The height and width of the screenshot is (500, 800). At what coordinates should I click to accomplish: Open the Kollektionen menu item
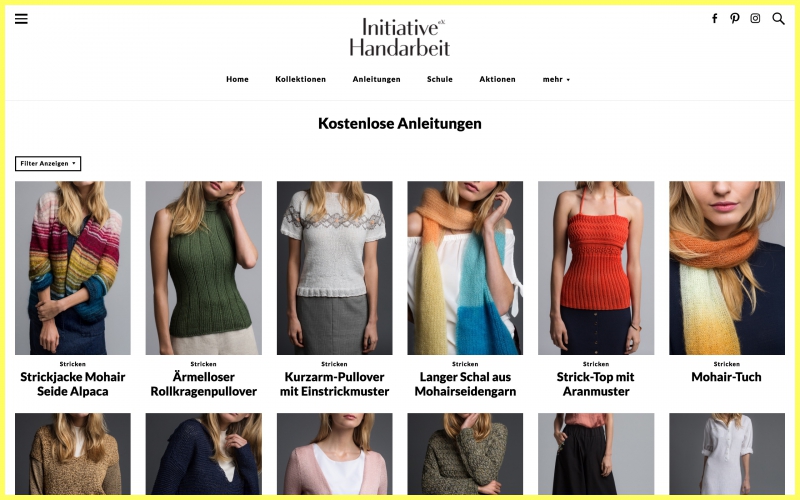pyautogui.click(x=301, y=79)
